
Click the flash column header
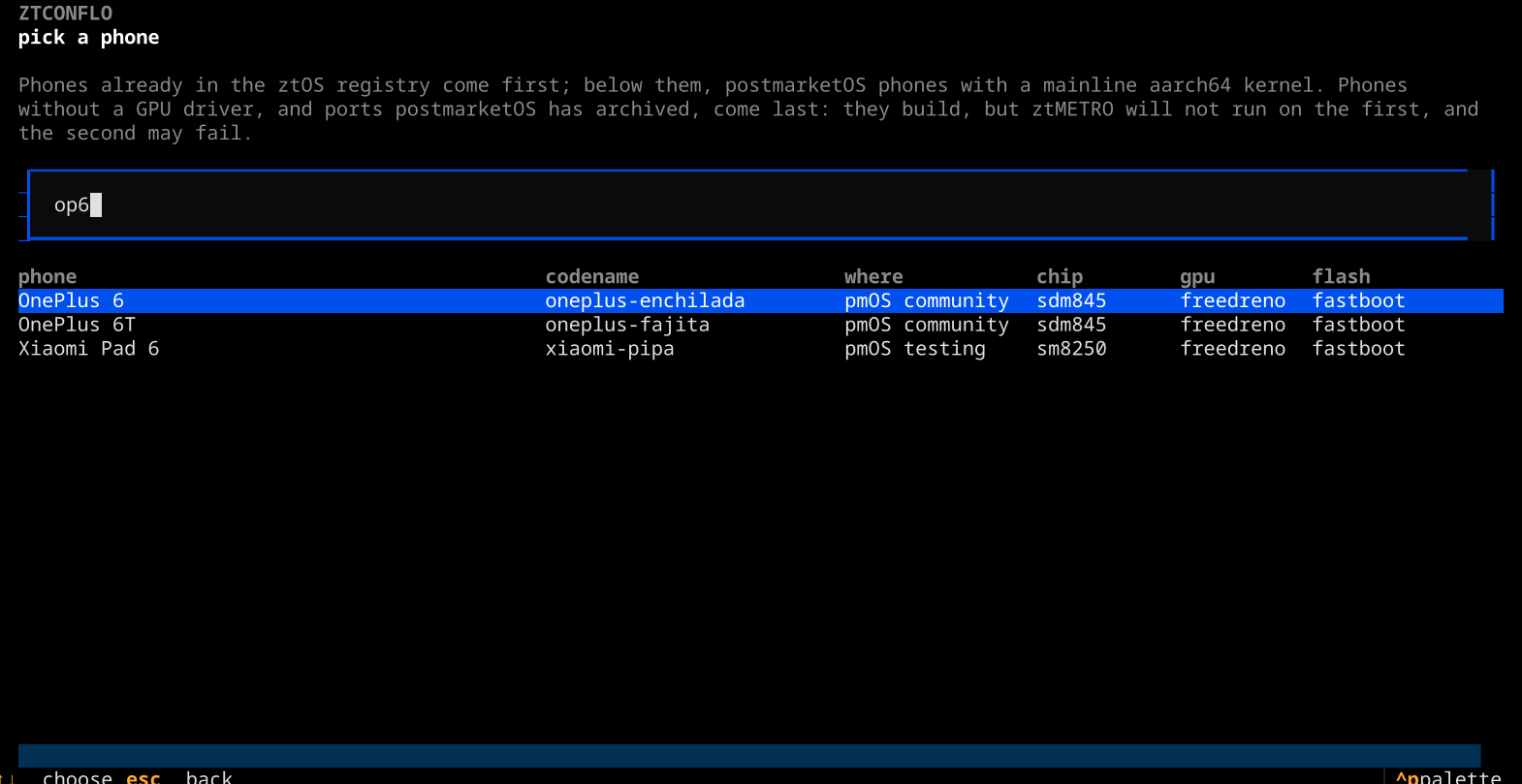coord(1342,277)
